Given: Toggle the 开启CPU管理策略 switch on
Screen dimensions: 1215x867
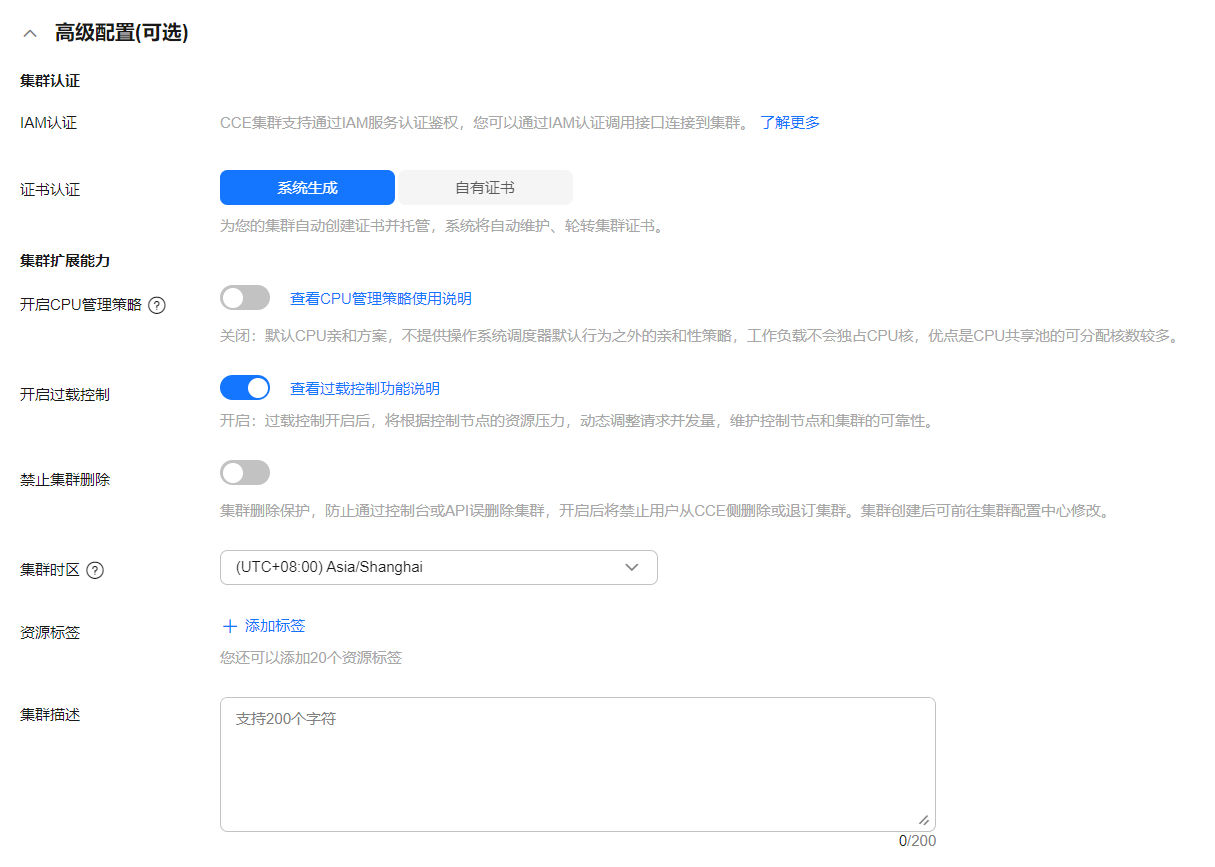Looking at the screenshot, I should point(245,298).
